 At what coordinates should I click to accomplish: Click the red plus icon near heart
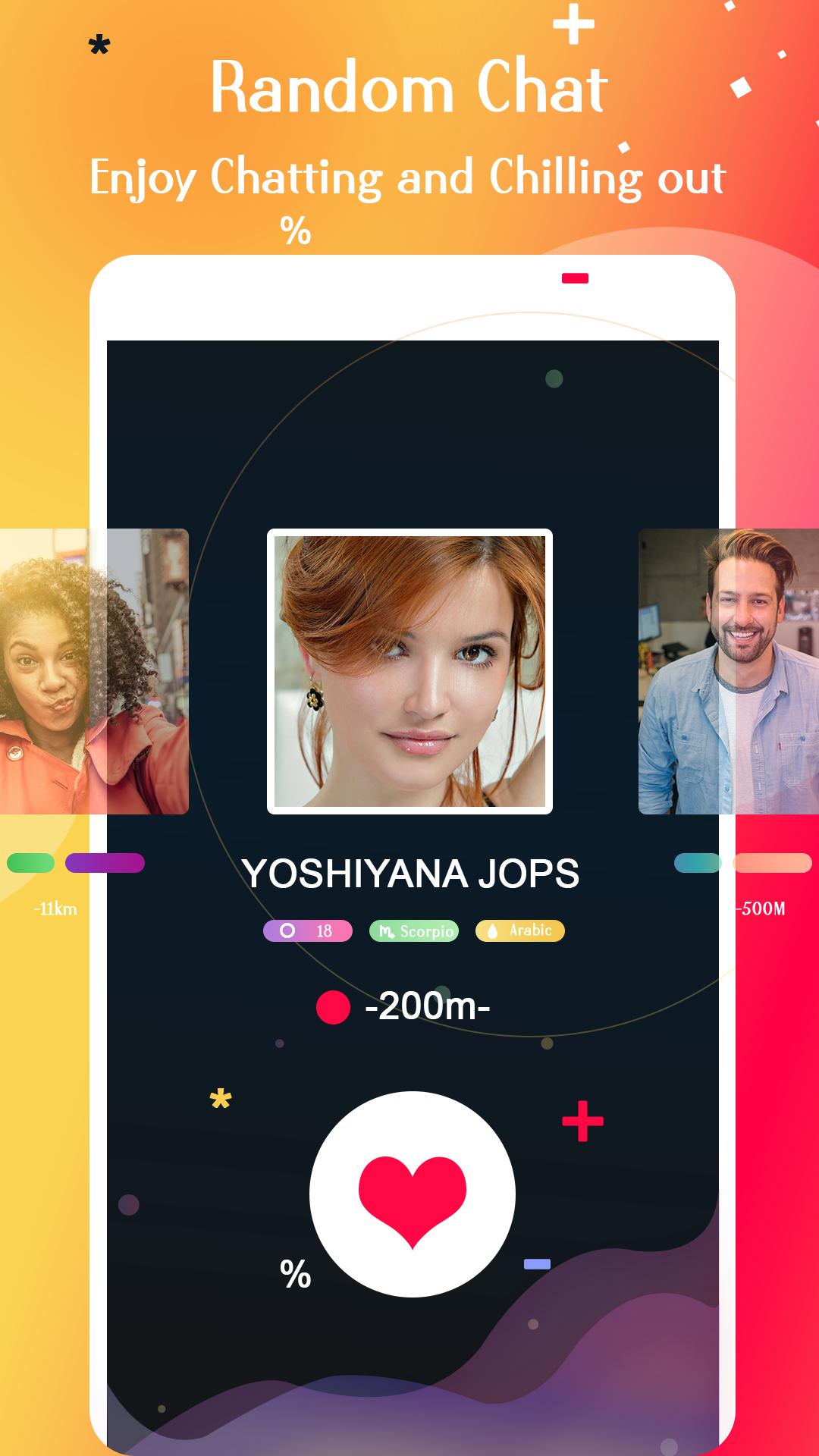click(582, 1121)
